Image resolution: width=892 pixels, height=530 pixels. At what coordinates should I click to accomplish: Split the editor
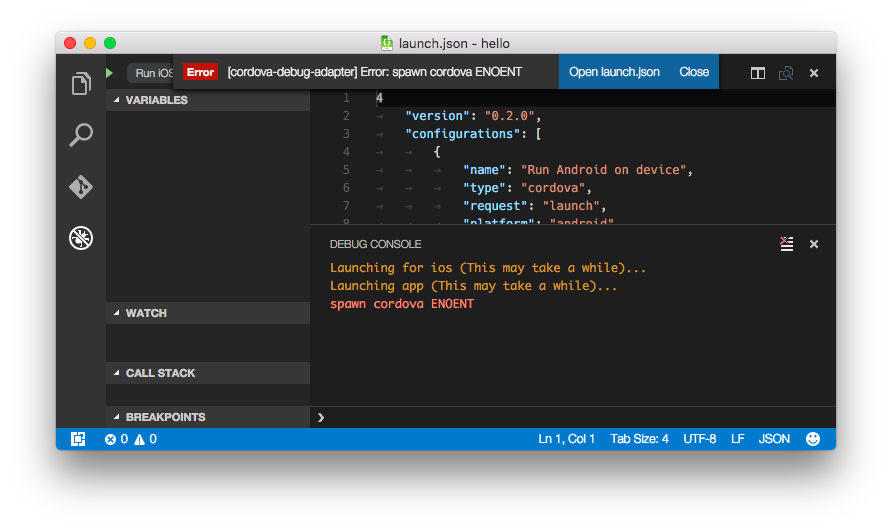(x=757, y=73)
